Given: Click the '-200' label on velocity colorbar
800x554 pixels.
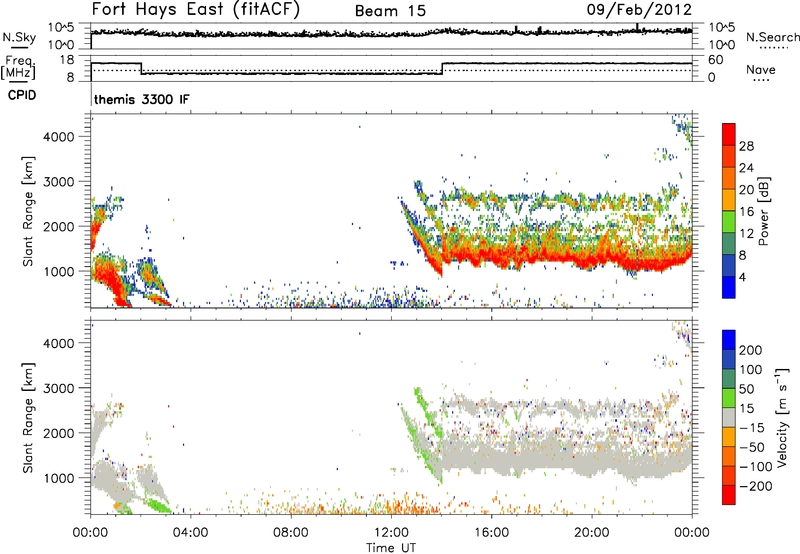Looking at the screenshot, I should (756, 486).
